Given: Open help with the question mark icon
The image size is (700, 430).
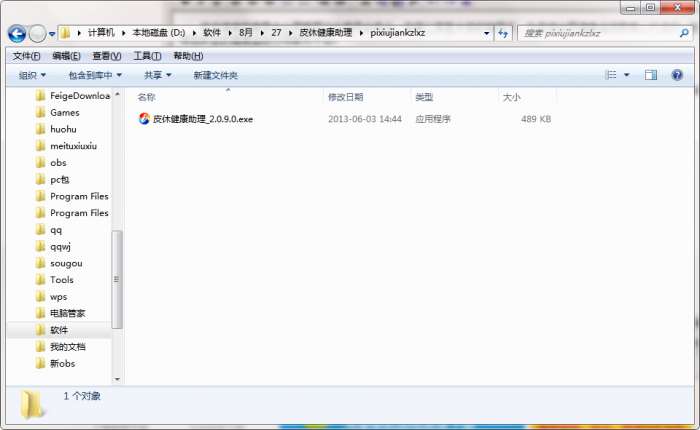Looking at the screenshot, I should (x=677, y=75).
